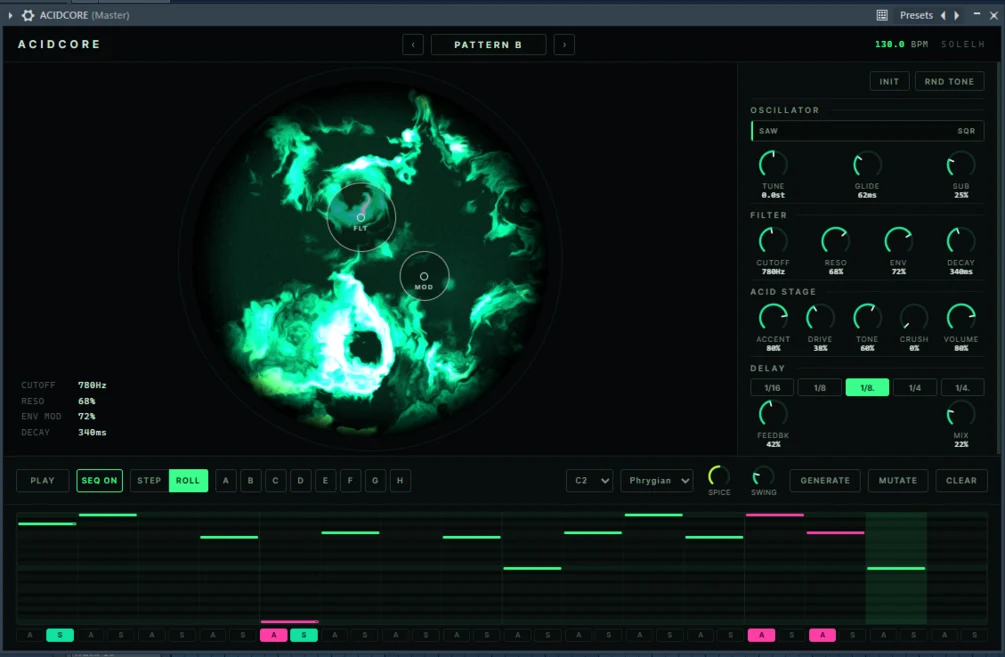This screenshot has height=657, width=1005.
Task: Toggle the first pink accent A step
Action: coord(274,635)
